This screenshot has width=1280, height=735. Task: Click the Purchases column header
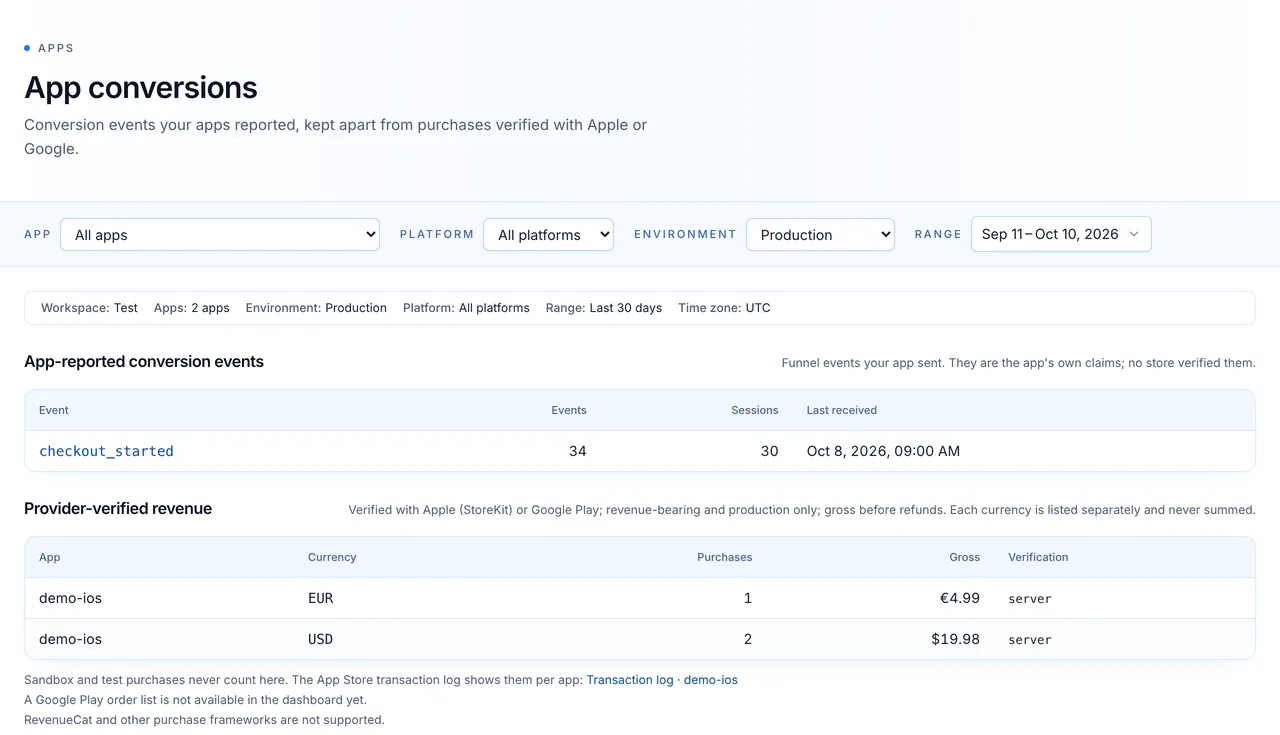point(725,557)
